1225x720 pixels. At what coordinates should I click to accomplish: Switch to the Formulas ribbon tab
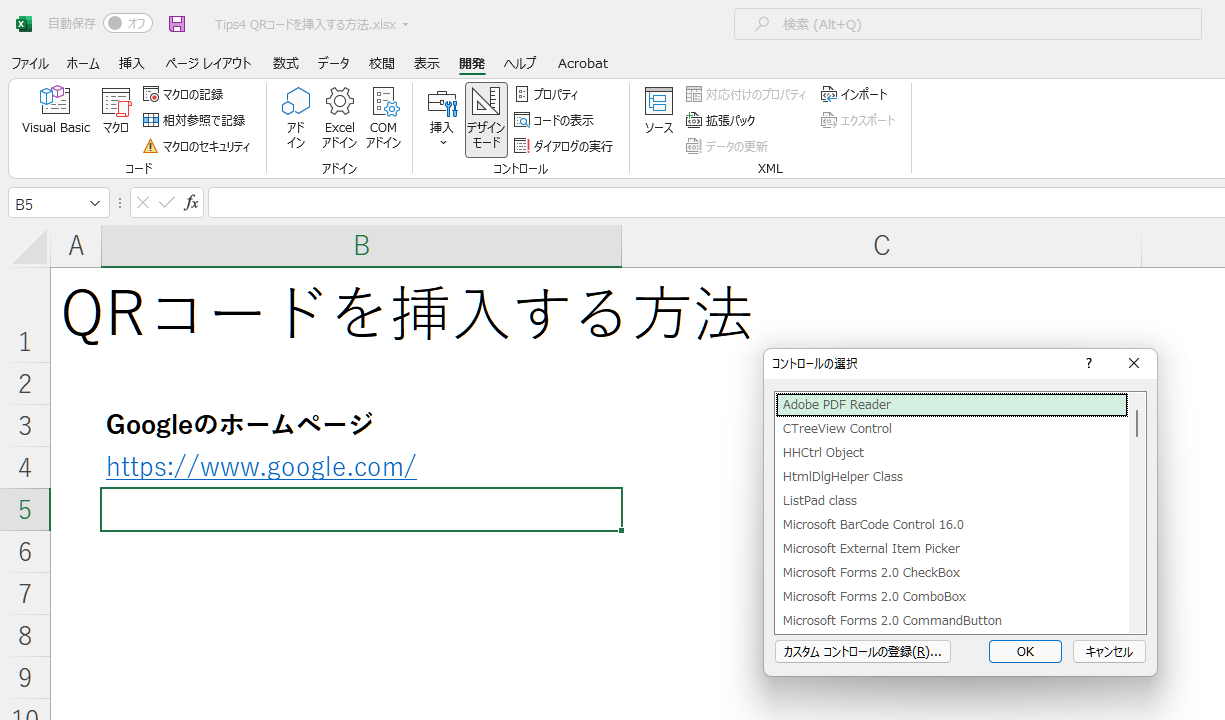click(286, 63)
